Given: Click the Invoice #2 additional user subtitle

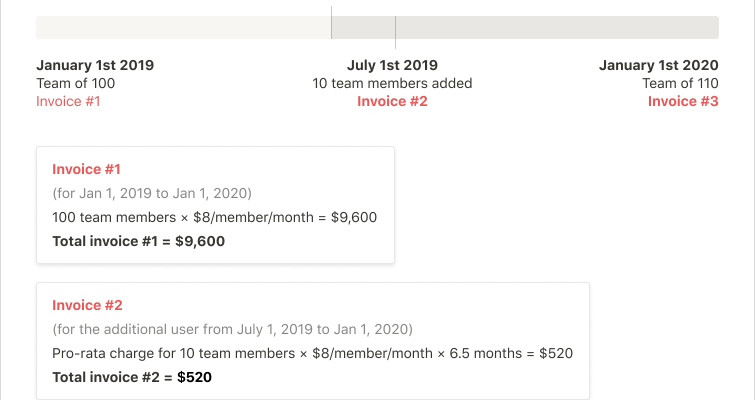Looking at the screenshot, I should 232,329.
